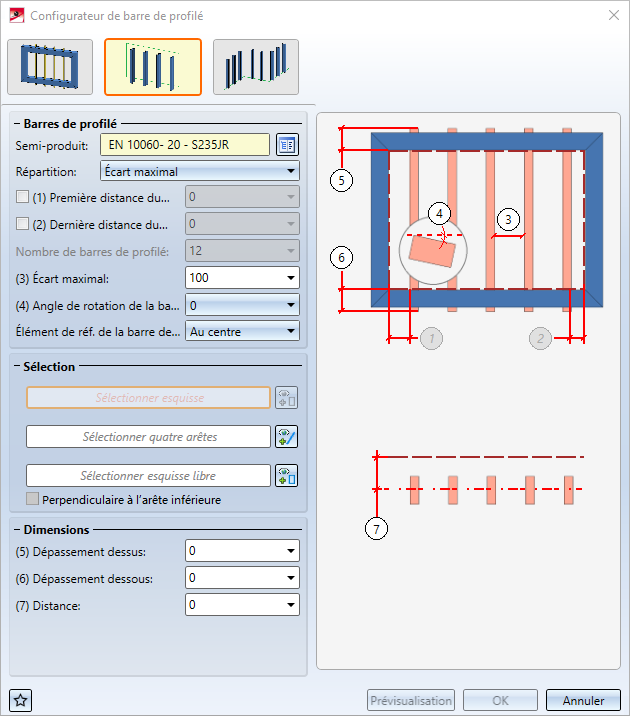This screenshot has width=630, height=716.
Task: Select the profile bars between edges mode icon
Action: 153,67
